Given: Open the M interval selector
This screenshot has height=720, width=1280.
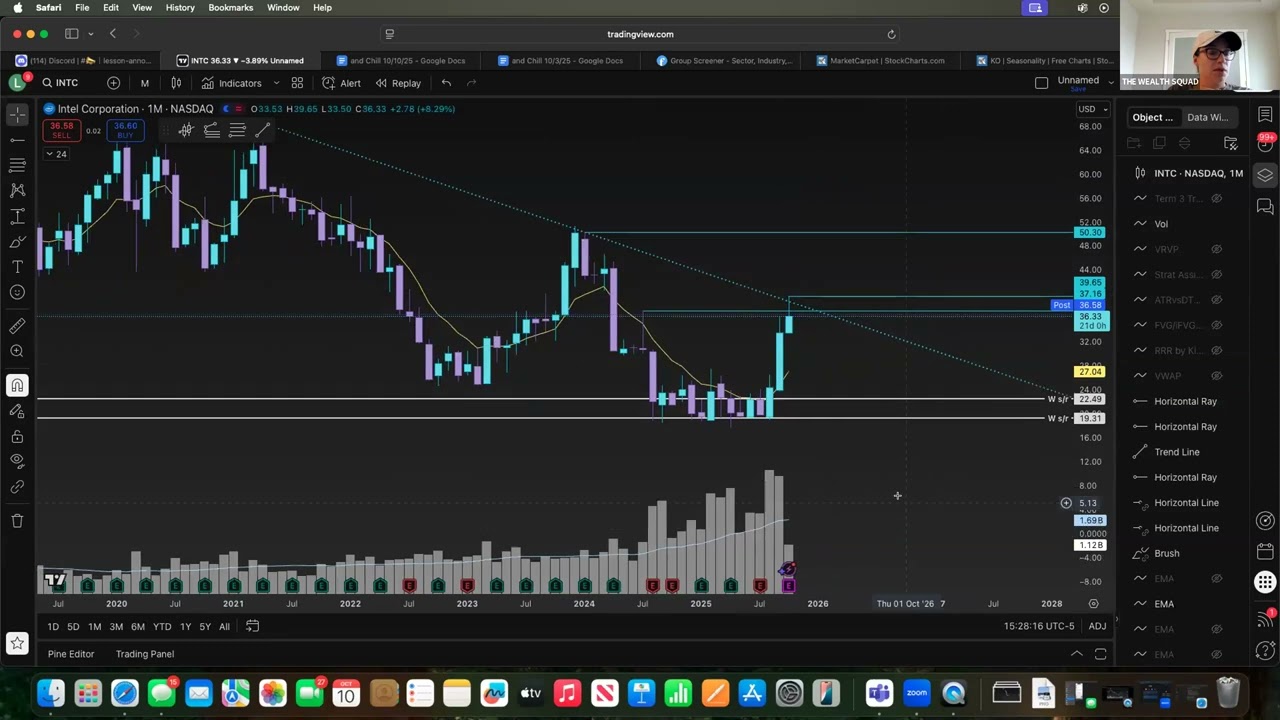Looking at the screenshot, I should (x=144, y=83).
